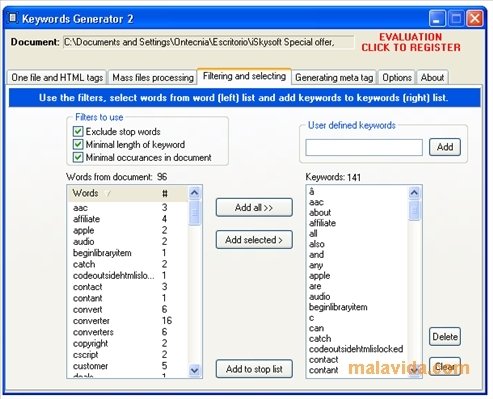Focus the user defined keywords input field
The height and width of the screenshot is (399, 493).
364,147
